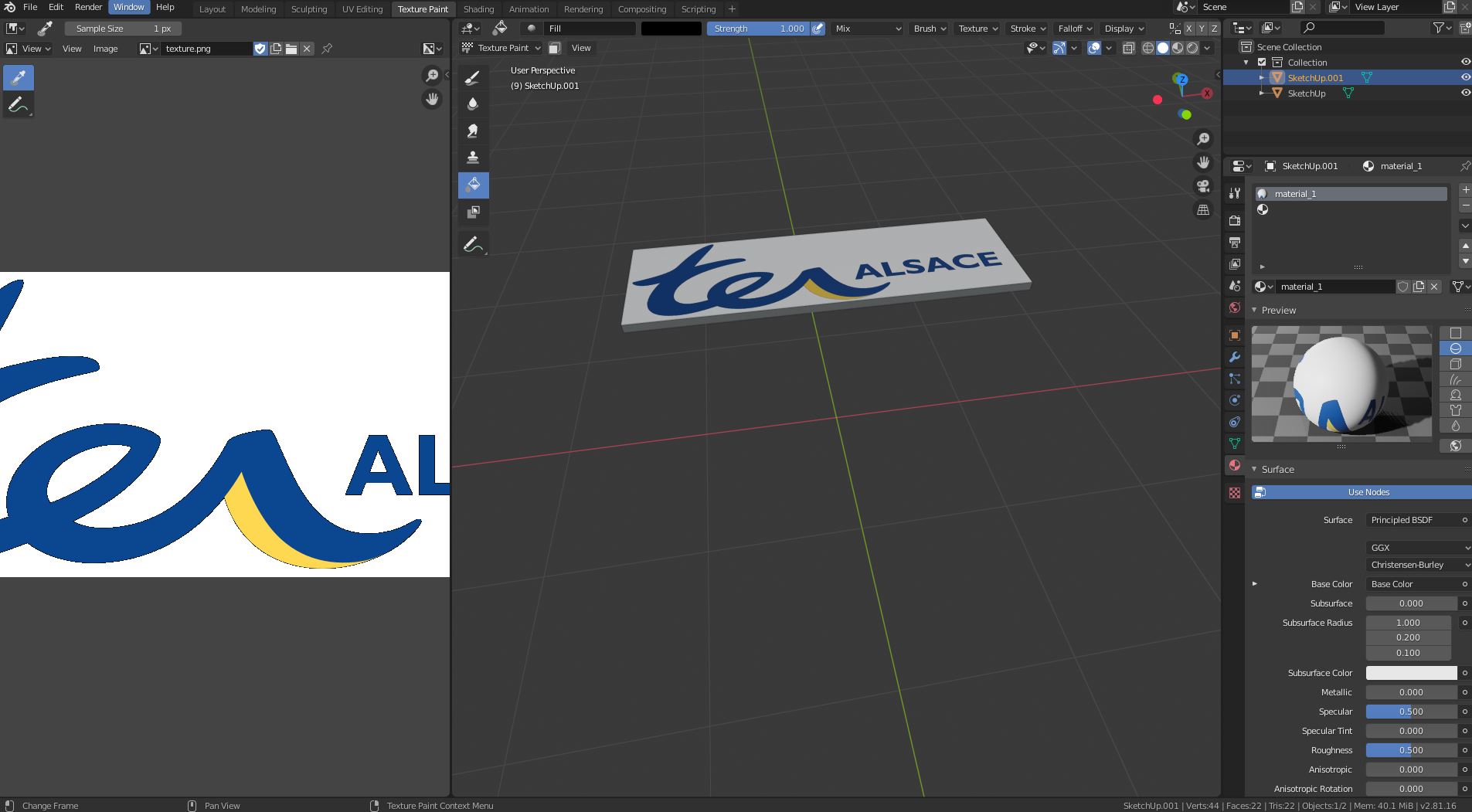Open the Display settings dropdown
This screenshot has height=812, width=1472.
(1124, 29)
